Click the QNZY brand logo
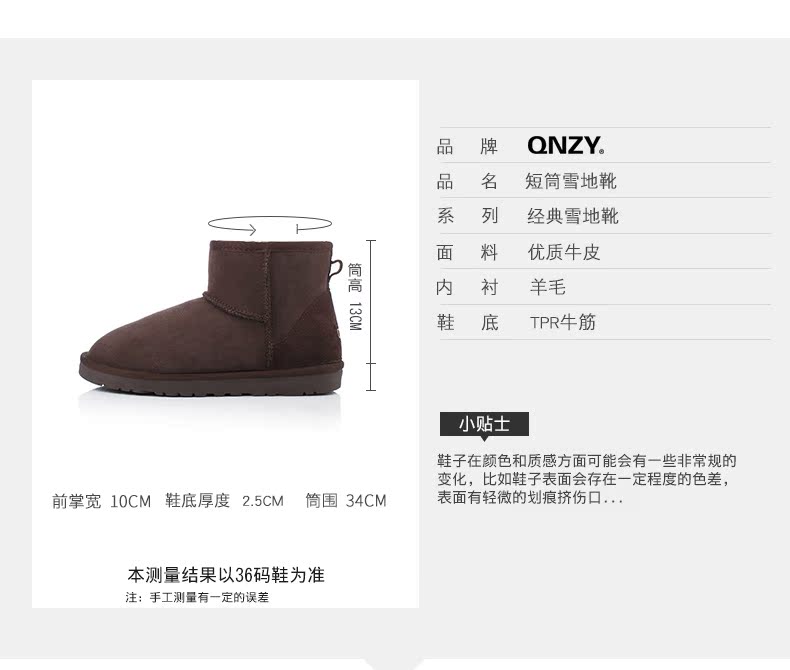This screenshot has width=790, height=670. [565, 145]
